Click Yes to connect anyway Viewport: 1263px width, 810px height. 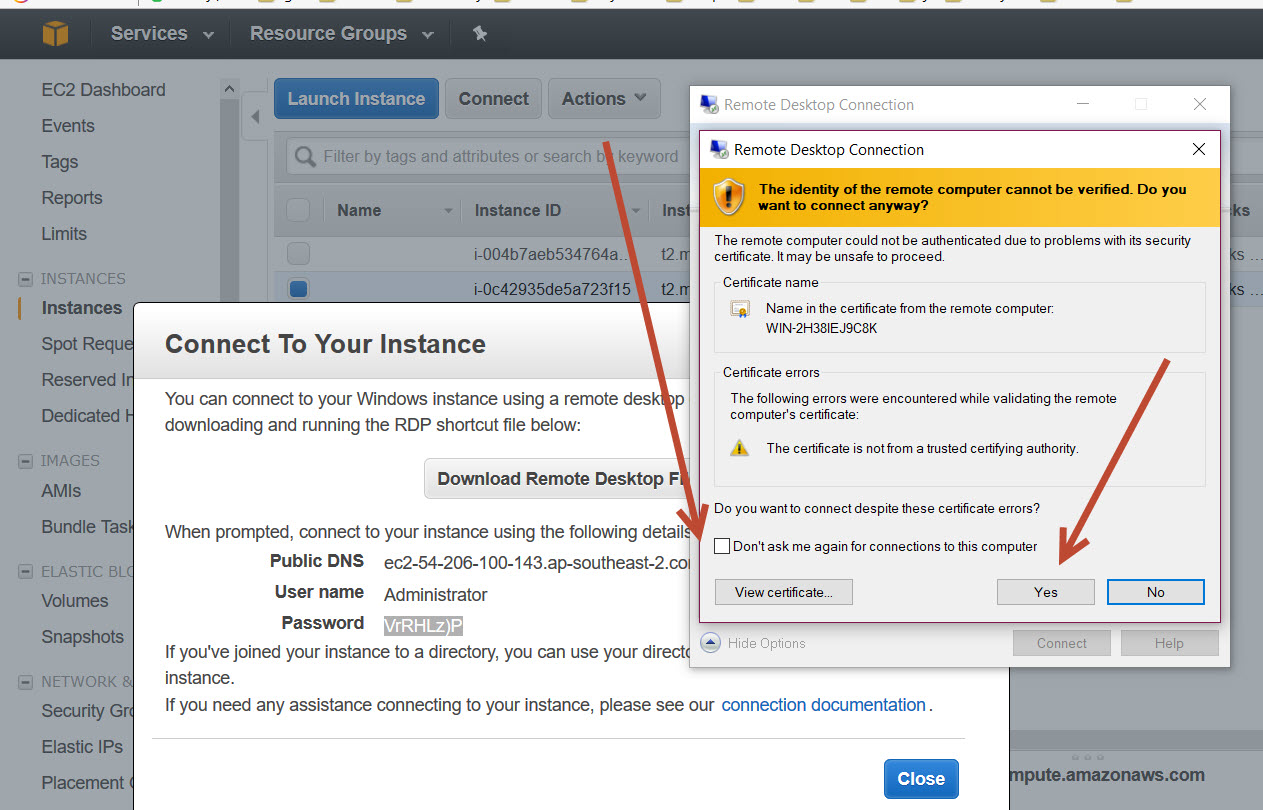click(x=1045, y=592)
